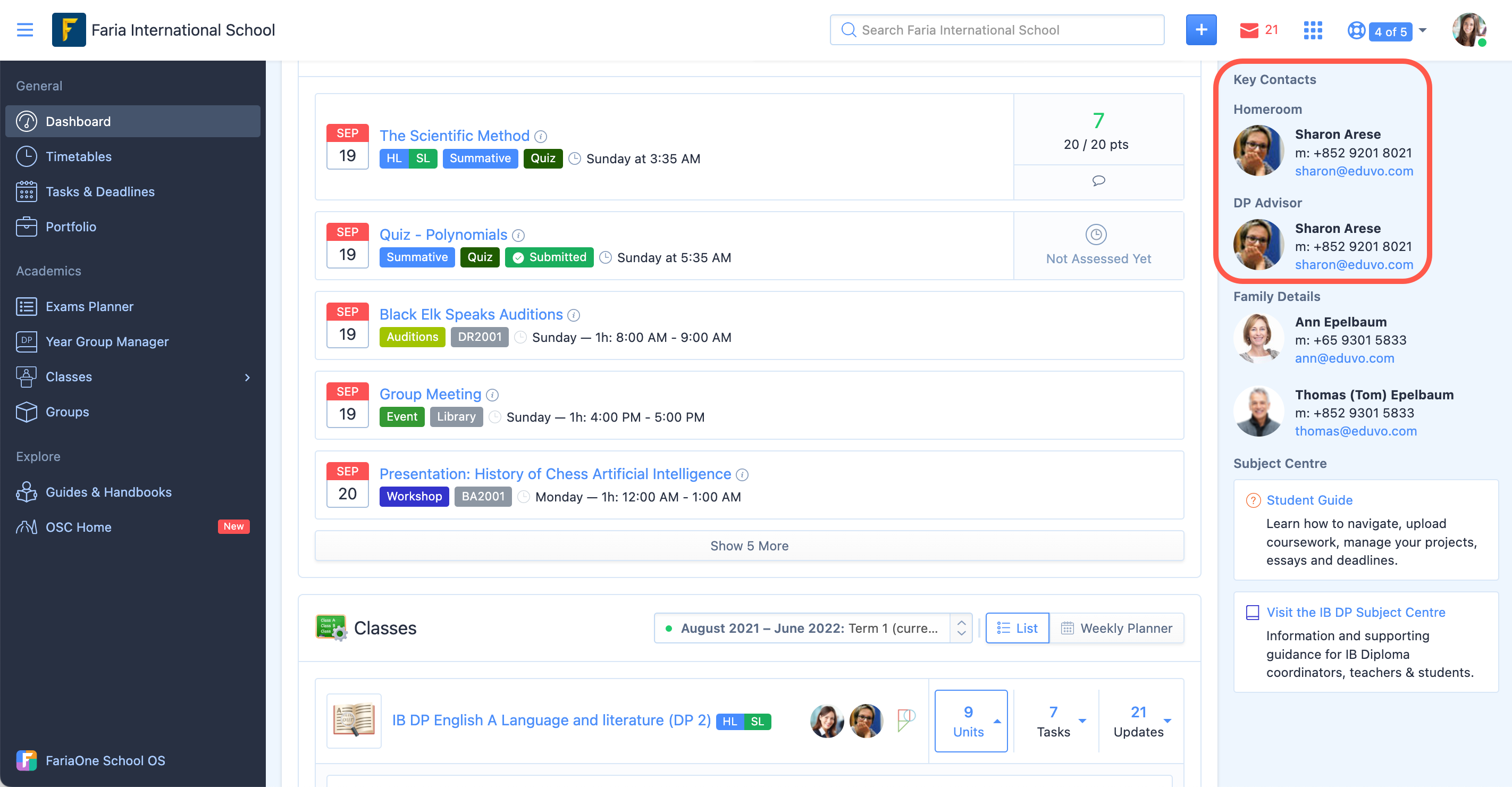Click the blue plus add button
The height and width of the screenshot is (787, 1512).
[1201, 30]
